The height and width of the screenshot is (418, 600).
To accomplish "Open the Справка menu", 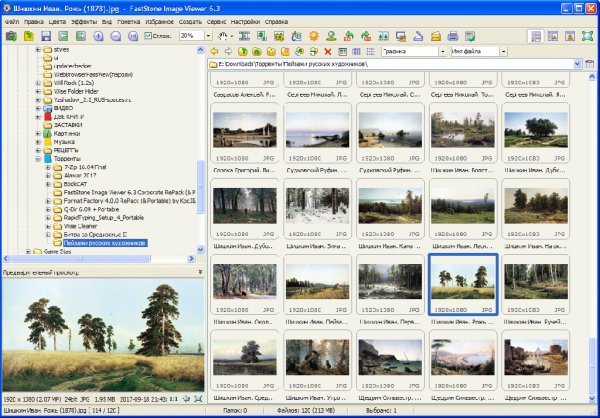I will tap(276, 22).
